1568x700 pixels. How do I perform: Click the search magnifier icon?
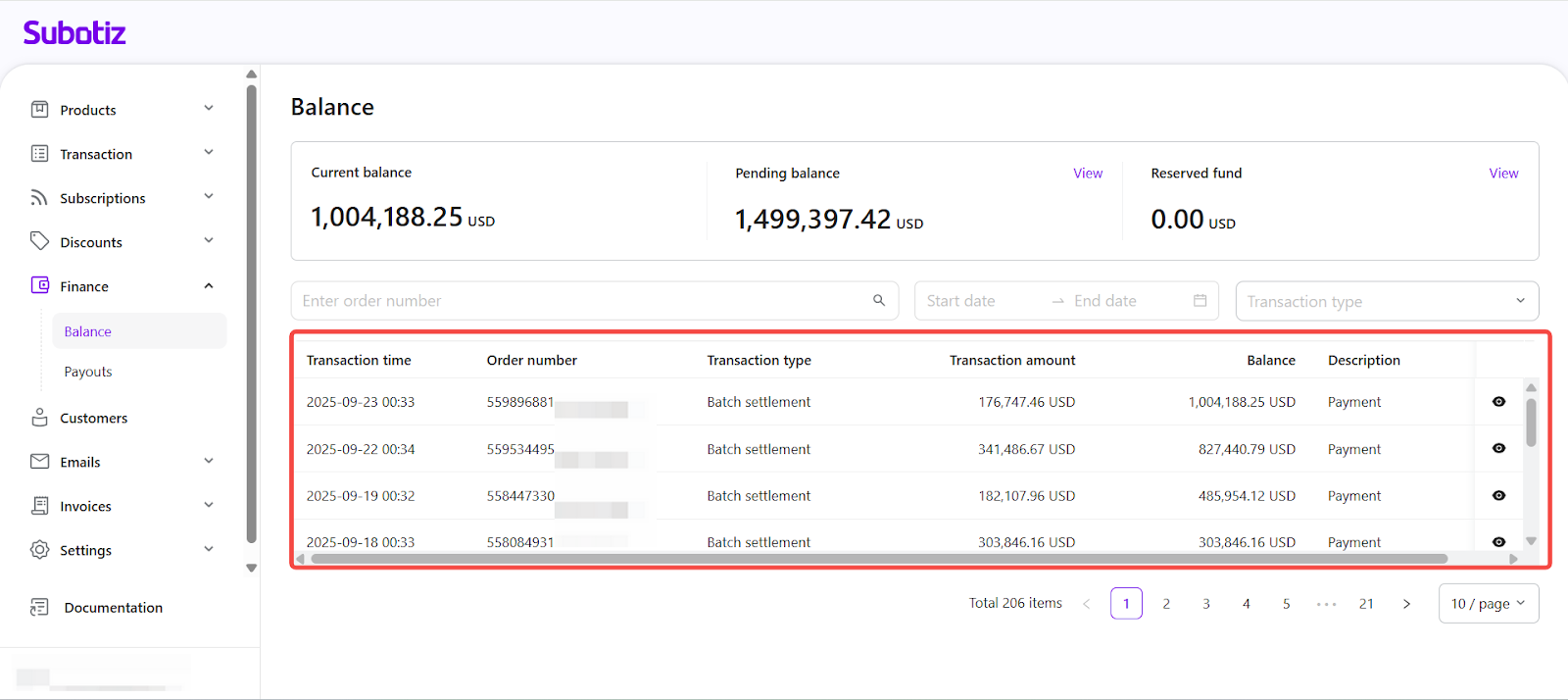879,301
